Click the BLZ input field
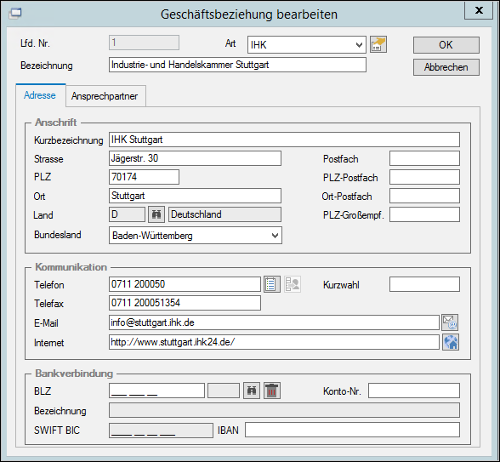 [x=157, y=390]
